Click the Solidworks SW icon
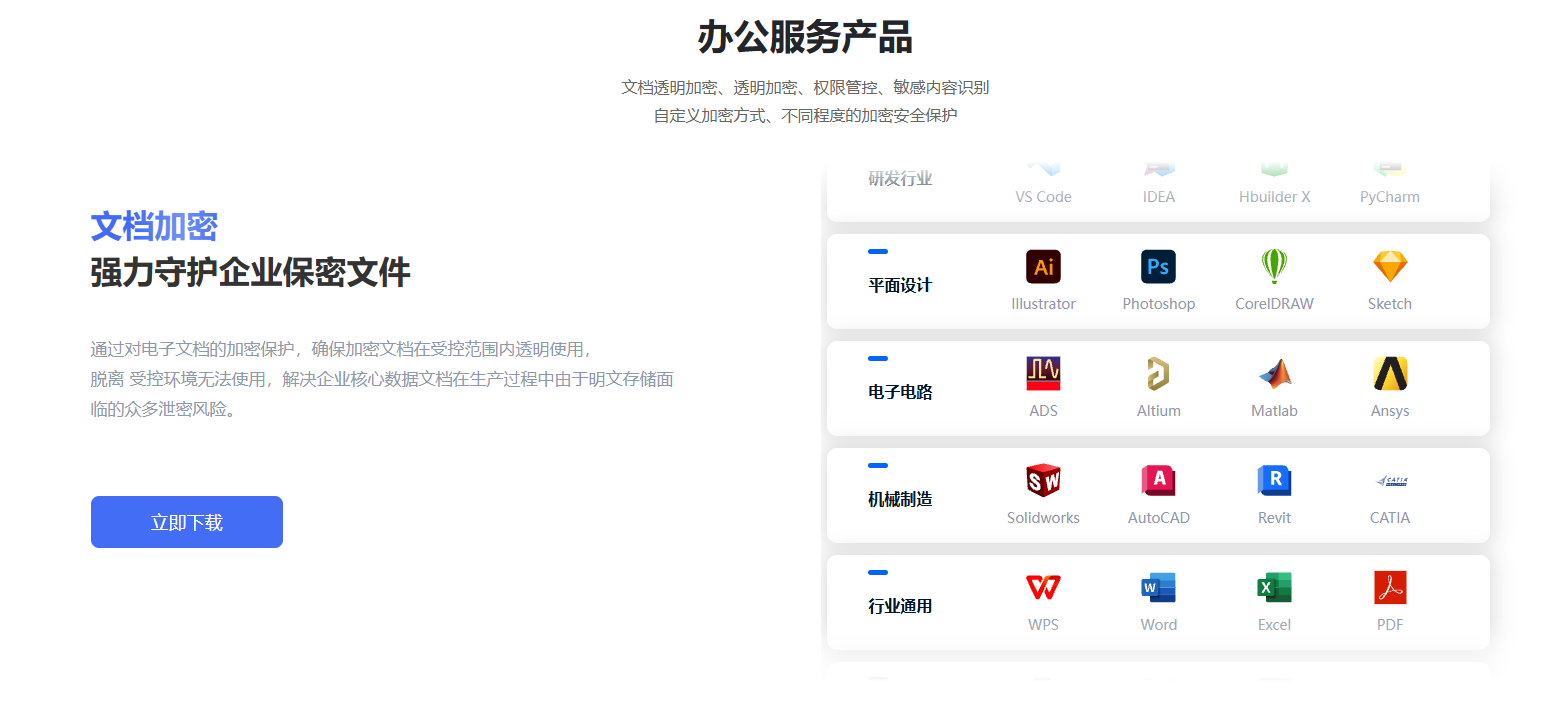Viewport: 1561px width, 713px height. [1043, 481]
